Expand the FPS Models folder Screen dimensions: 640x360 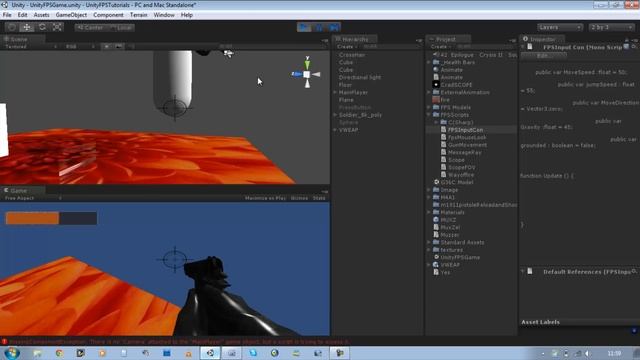[x=429, y=107]
